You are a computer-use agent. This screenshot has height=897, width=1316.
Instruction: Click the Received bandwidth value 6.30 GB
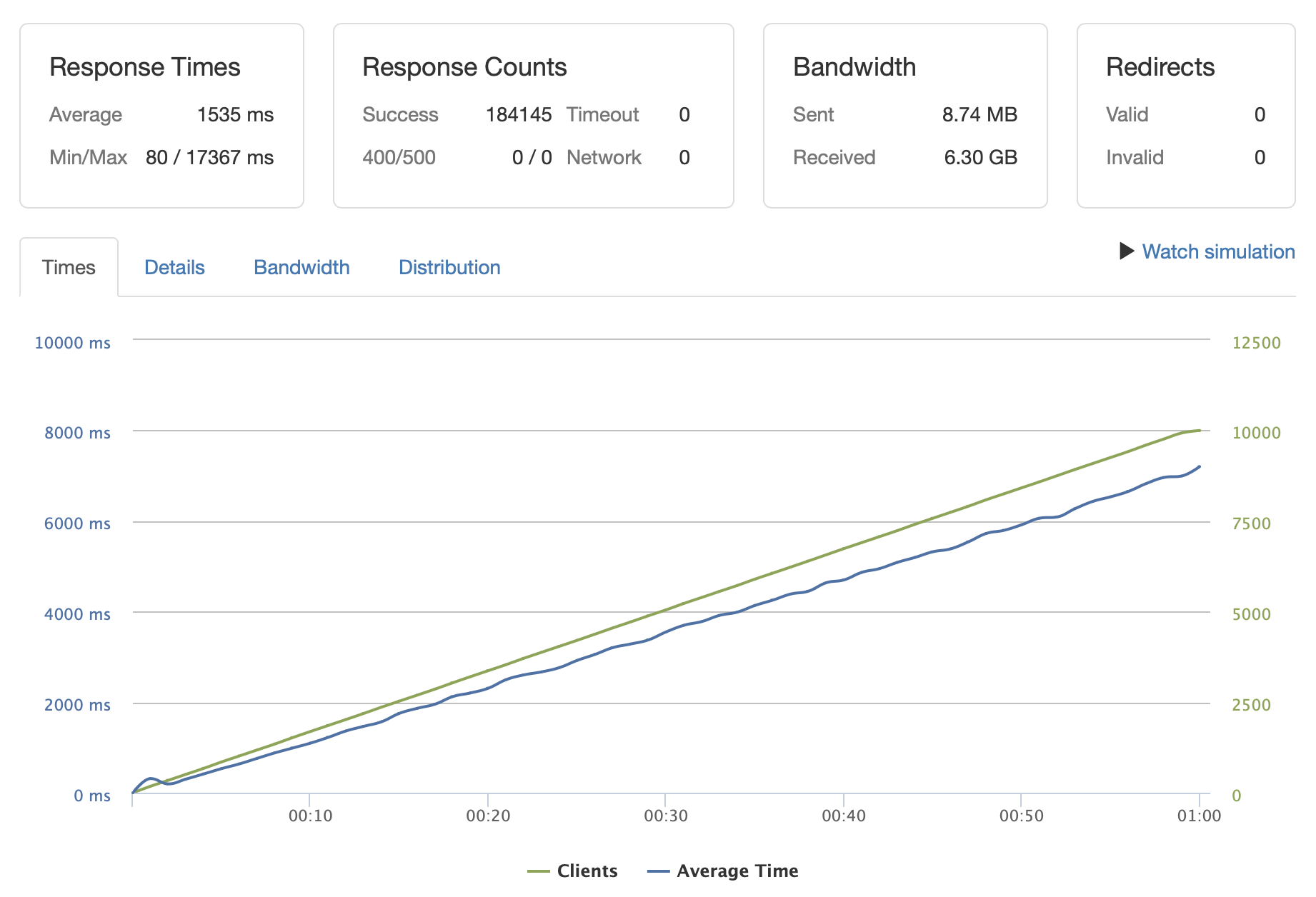980,158
